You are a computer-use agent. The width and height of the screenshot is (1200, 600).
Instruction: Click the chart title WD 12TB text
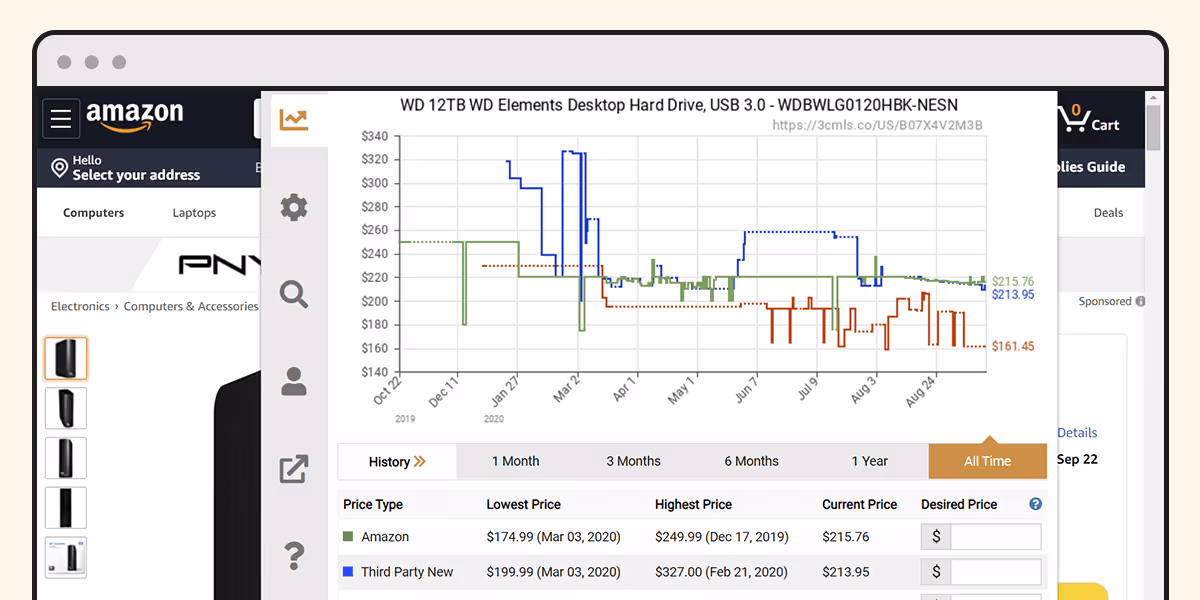coord(679,104)
